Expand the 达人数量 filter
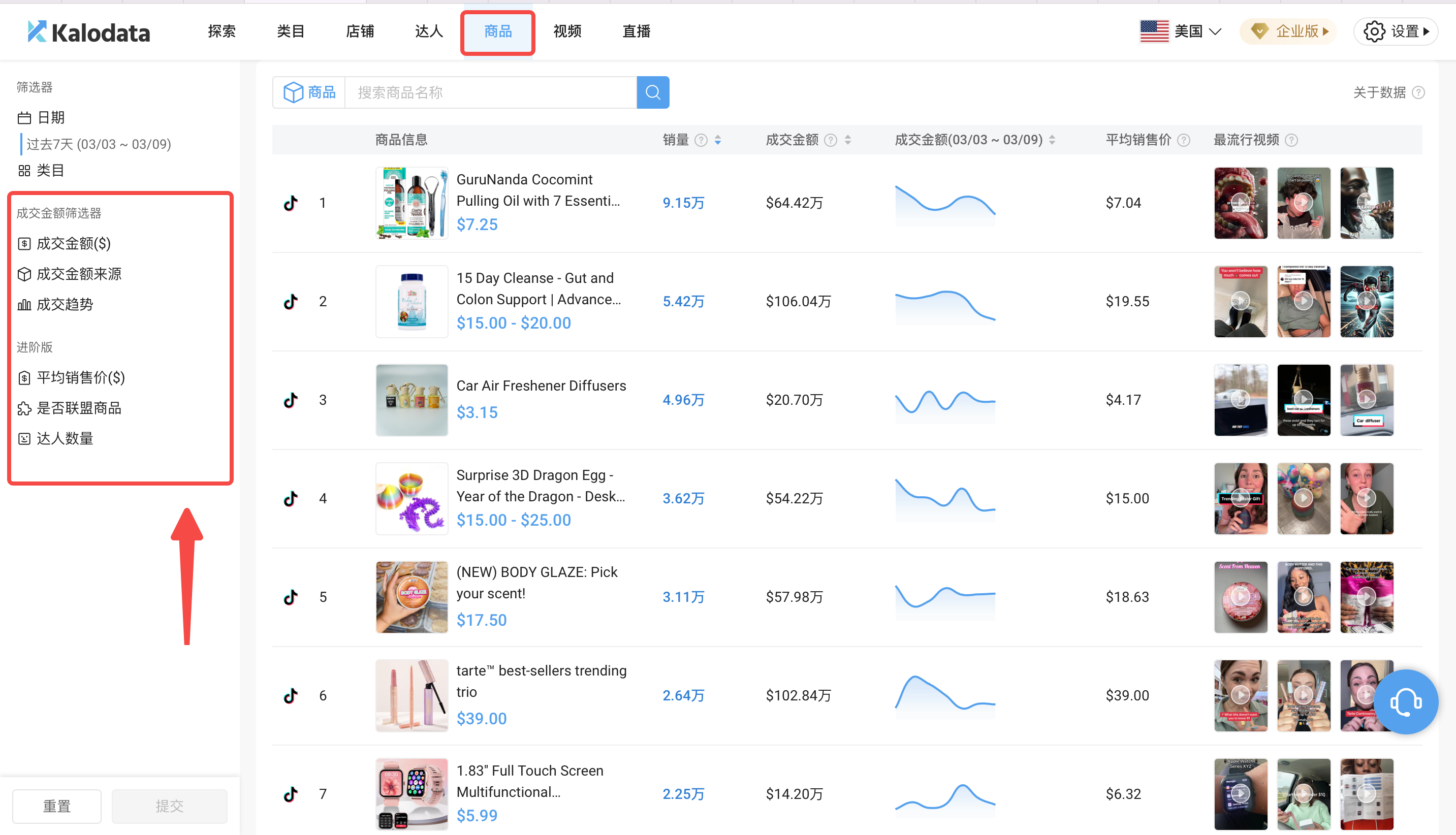Screen dimensions: 1456x835 [x=55, y=439]
